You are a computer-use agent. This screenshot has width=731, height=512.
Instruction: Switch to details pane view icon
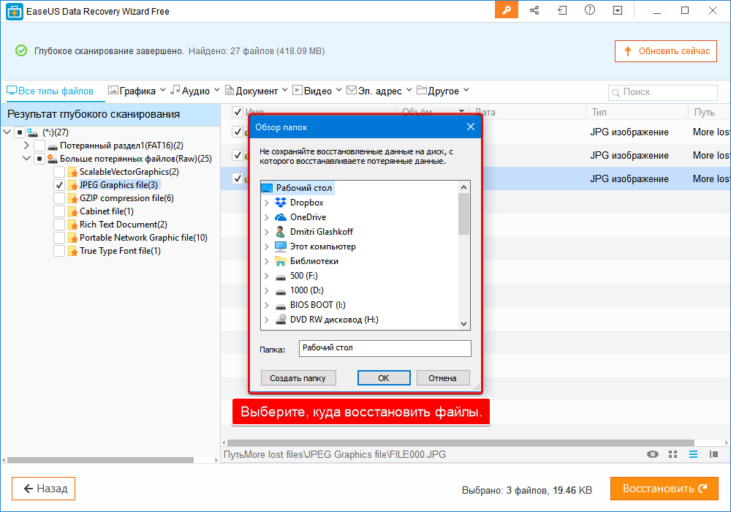click(713, 454)
